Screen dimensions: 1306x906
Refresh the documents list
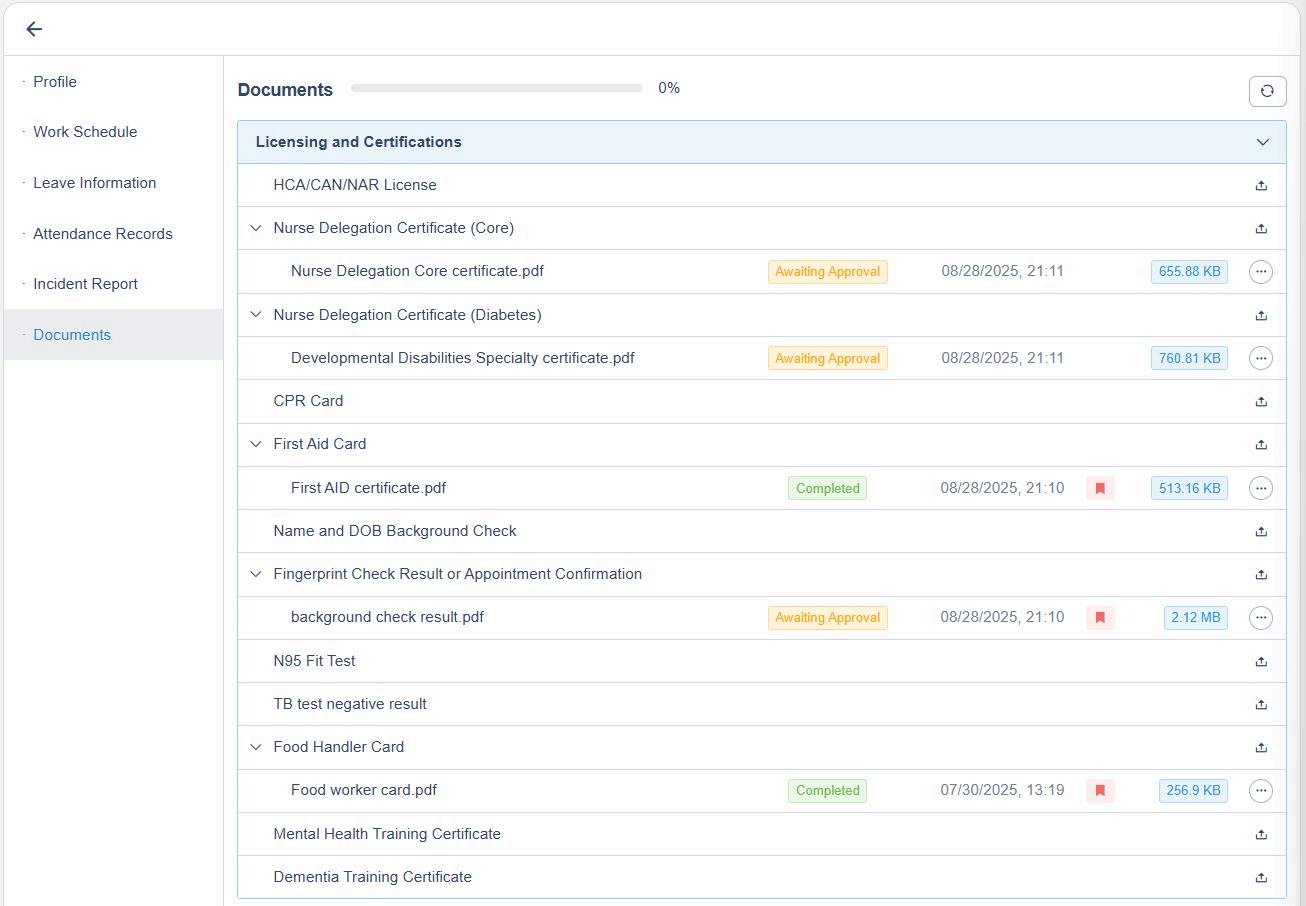1267,91
